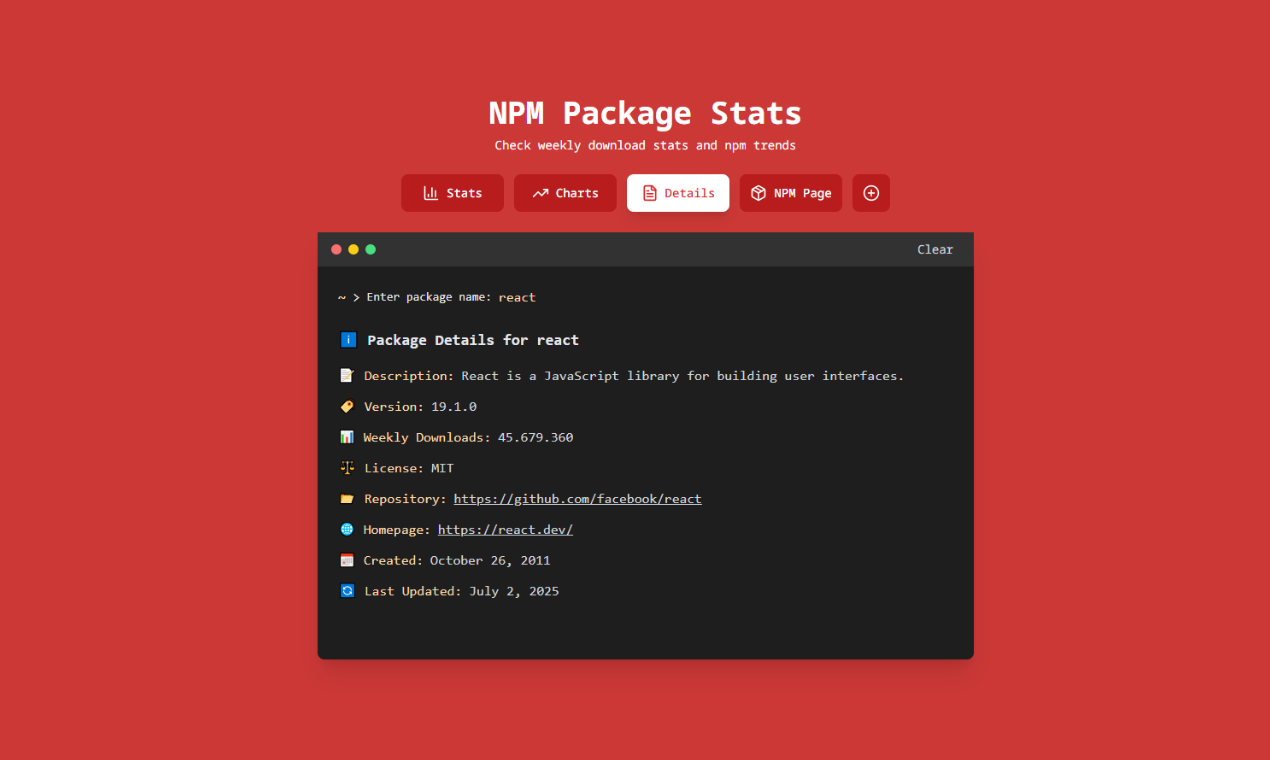
Task: Click the version value 19.1.0
Action: click(x=454, y=407)
